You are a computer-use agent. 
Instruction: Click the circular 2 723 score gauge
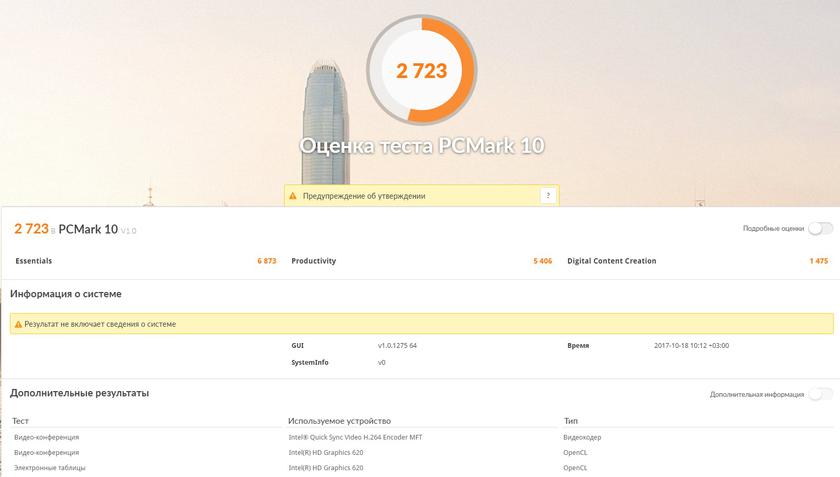point(421,70)
